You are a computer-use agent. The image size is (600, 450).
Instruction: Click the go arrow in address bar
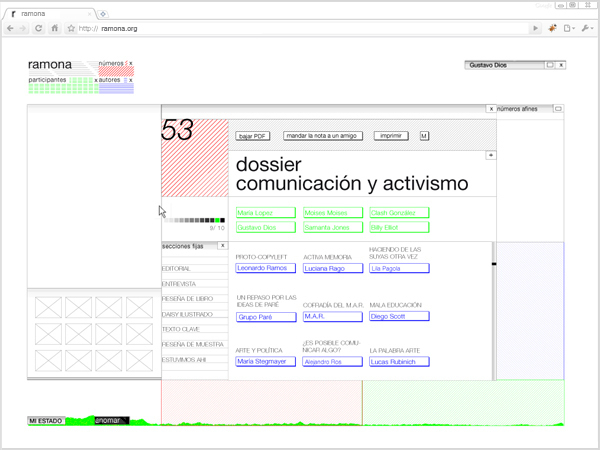pos(535,28)
